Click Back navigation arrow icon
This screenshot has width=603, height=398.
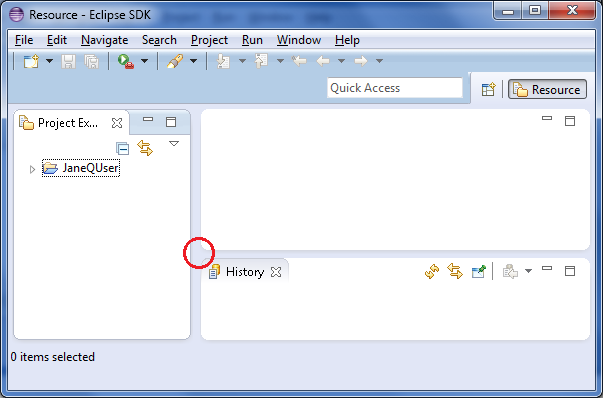click(x=323, y=61)
